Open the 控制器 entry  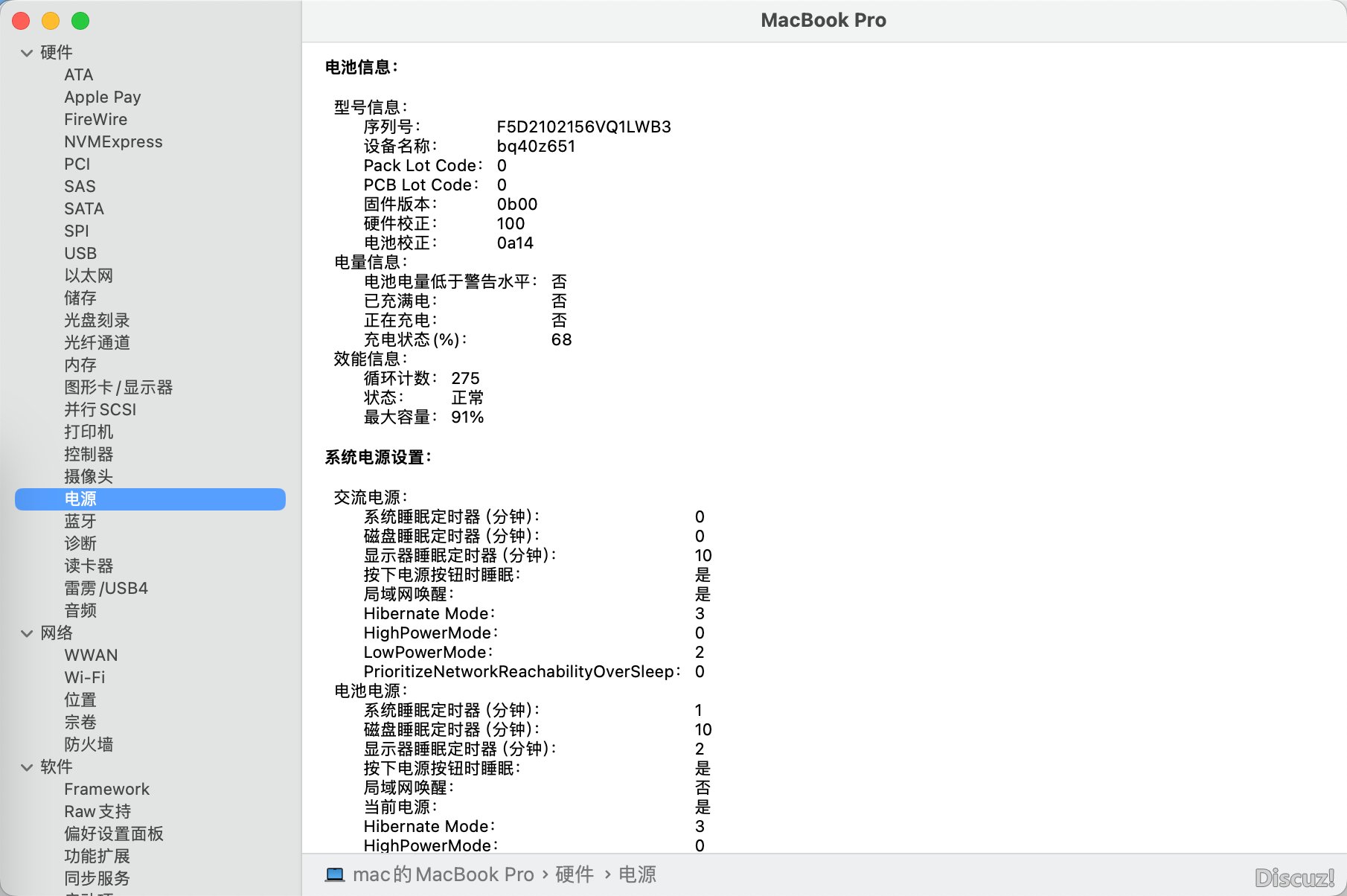(89, 455)
